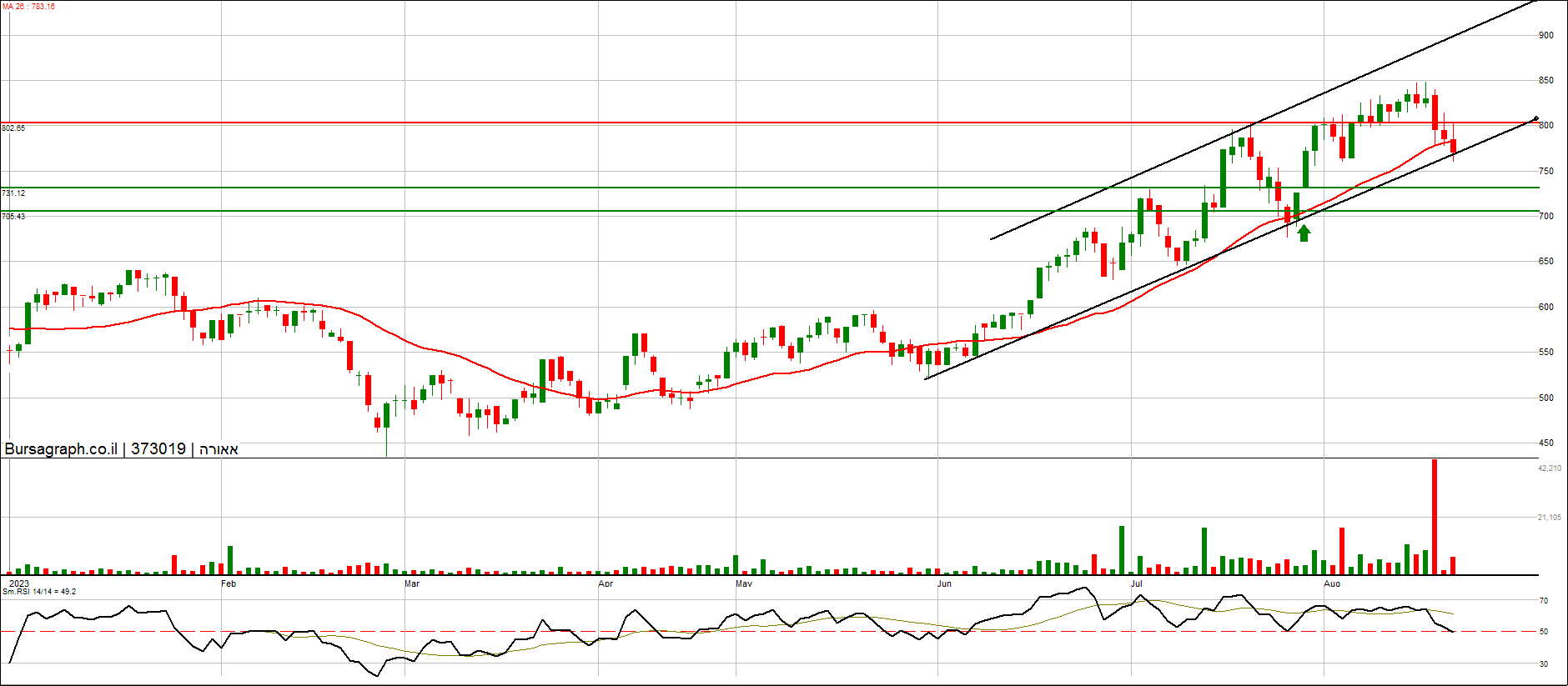The height and width of the screenshot is (686, 1568).
Task: Open the Bursagraph.co.il watermark link
Action: (x=61, y=449)
